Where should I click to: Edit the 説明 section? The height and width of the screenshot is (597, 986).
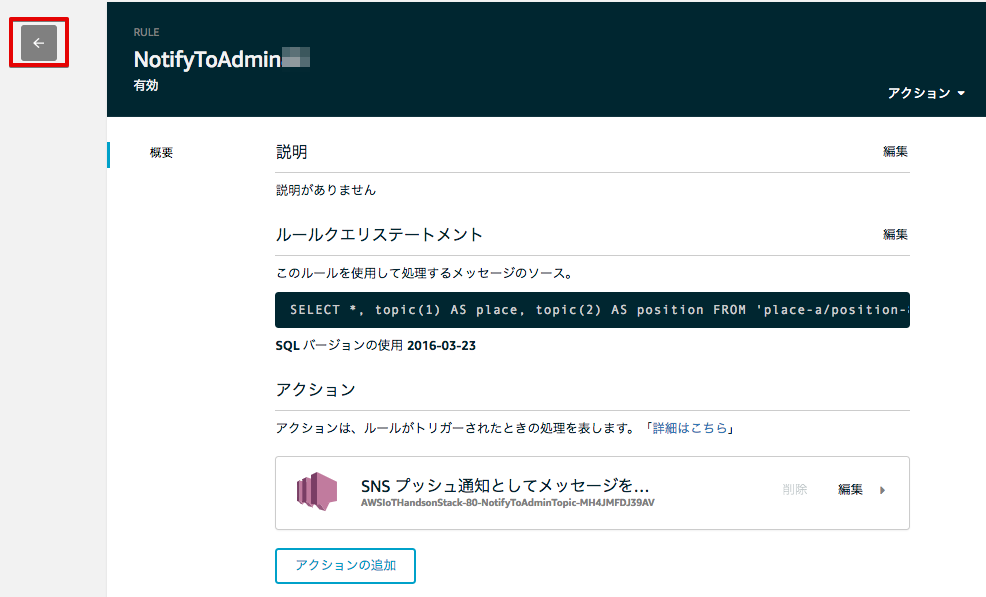pos(895,152)
